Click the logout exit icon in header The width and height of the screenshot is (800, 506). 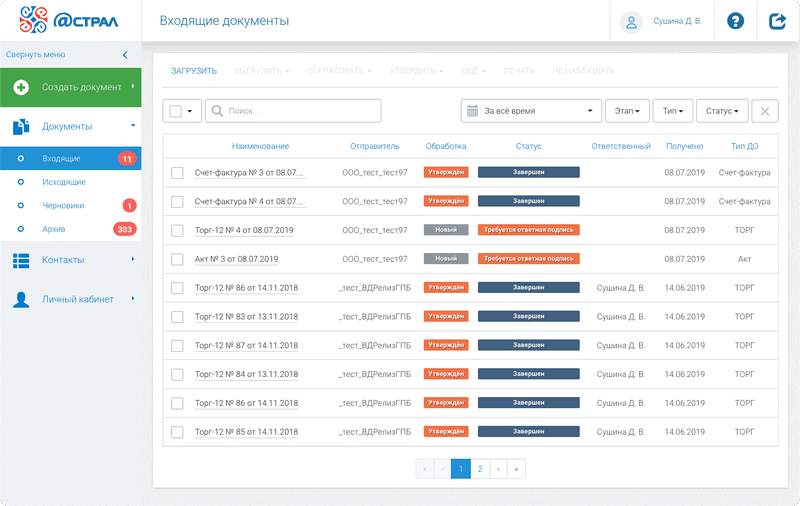click(x=777, y=21)
